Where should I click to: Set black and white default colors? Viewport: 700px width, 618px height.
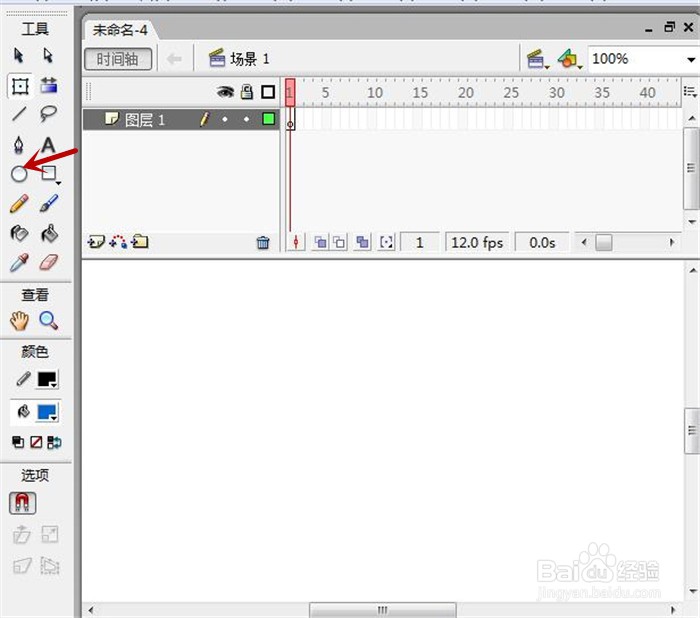pos(18,442)
